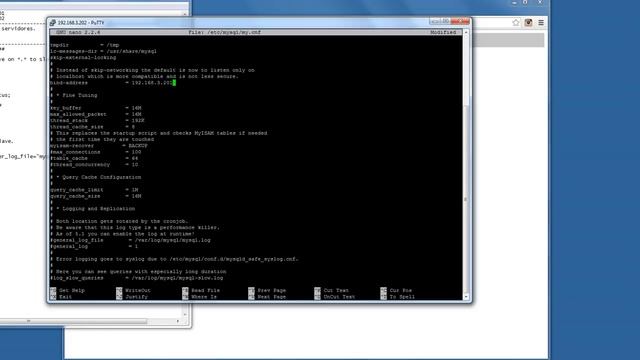Click 'To Spell' shortcut in nano footer

(398, 297)
